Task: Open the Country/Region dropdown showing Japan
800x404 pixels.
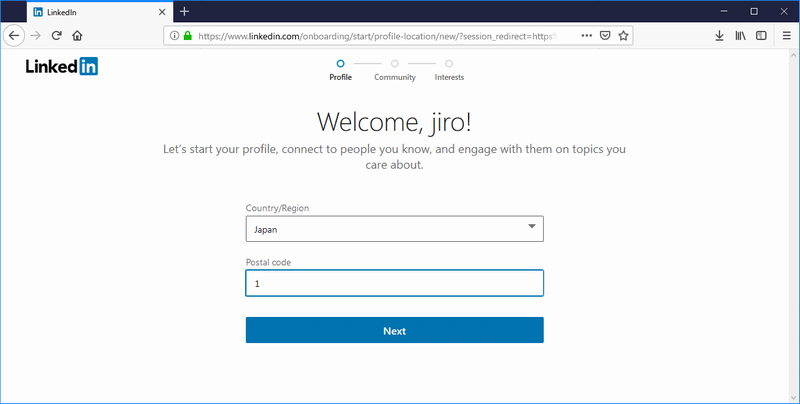Action: point(394,229)
